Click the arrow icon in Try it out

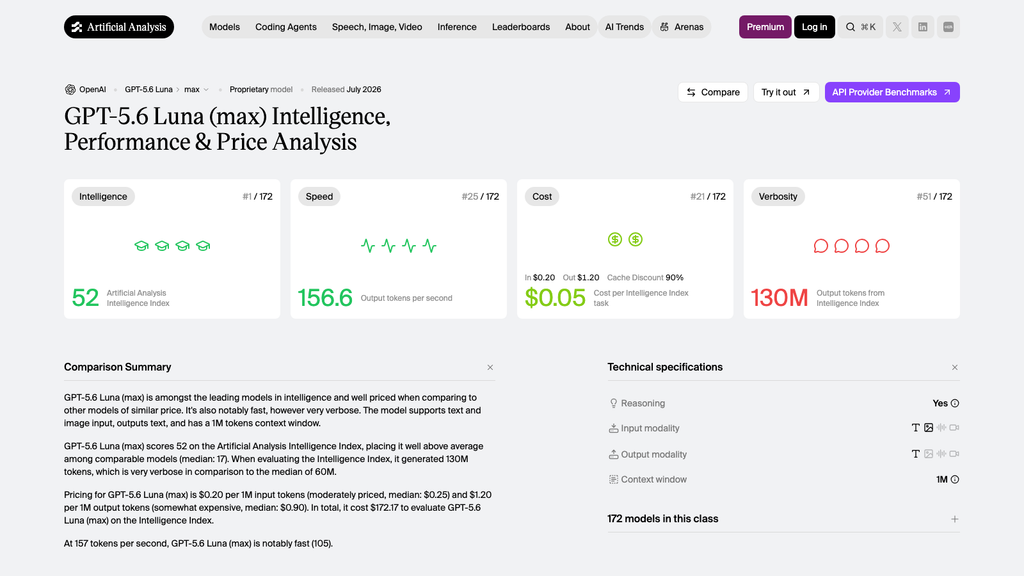(807, 92)
